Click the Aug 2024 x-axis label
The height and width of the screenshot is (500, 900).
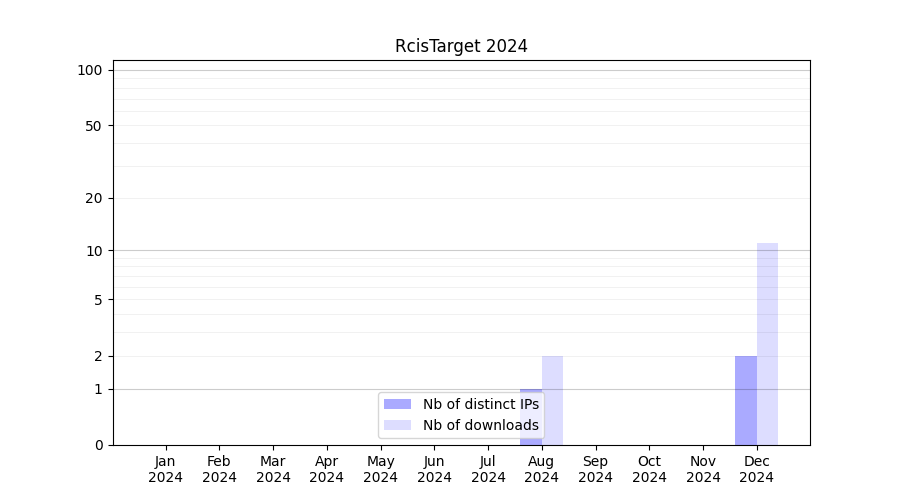[x=542, y=469]
